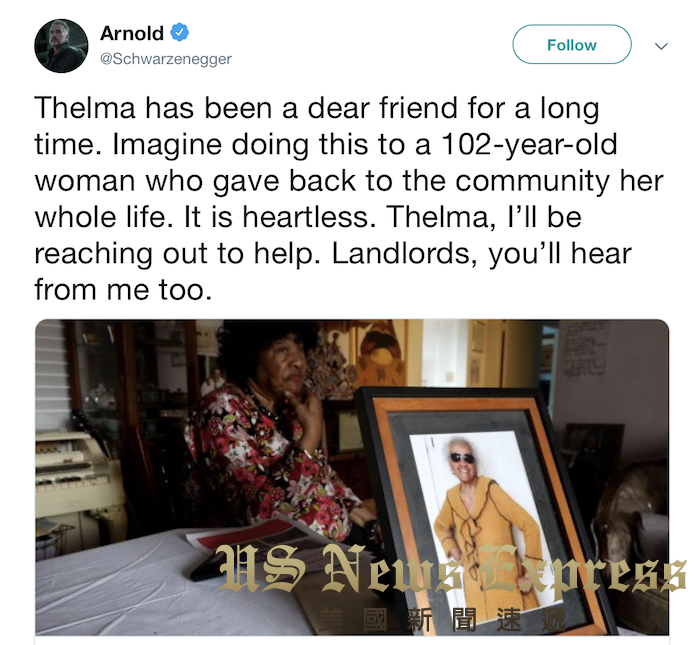Click the black phone on the table
Image resolution: width=700 pixels, height=645 pixels.
[211, 568]
